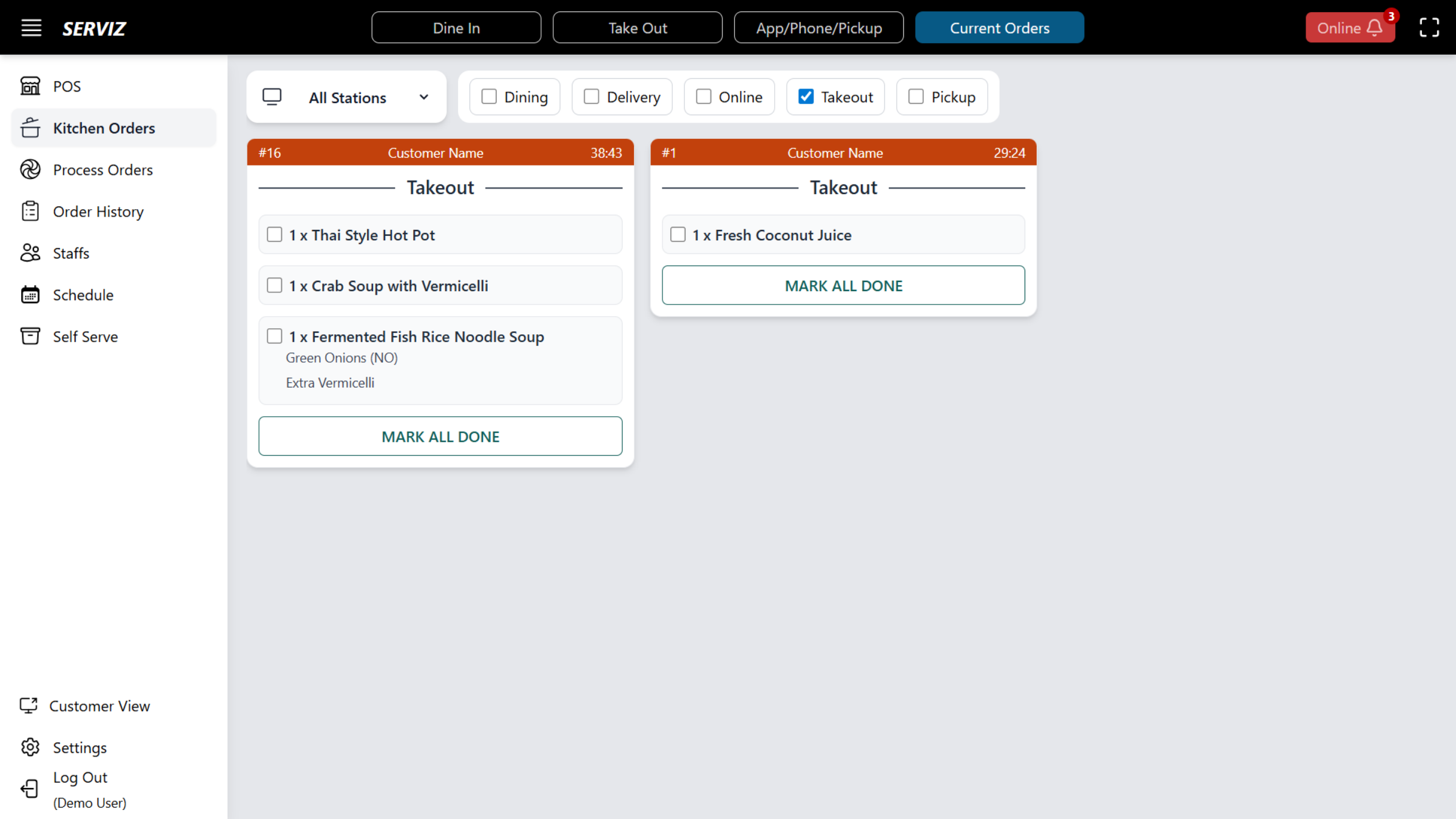Image resolution: width=1456 pixels, height=819 pixels.
Task: Mark all done for order #16
Action: [440, 436]
